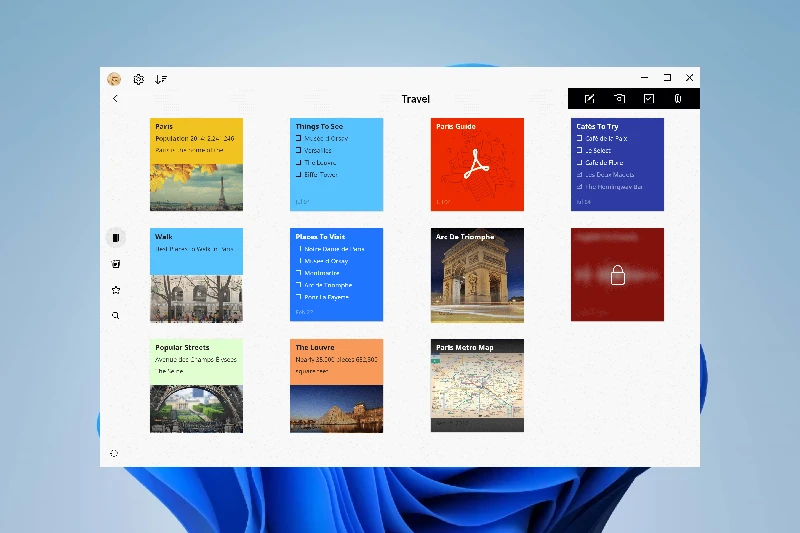
Task: Add a new photo note with camera icon
Action: [x=619, y=98]
